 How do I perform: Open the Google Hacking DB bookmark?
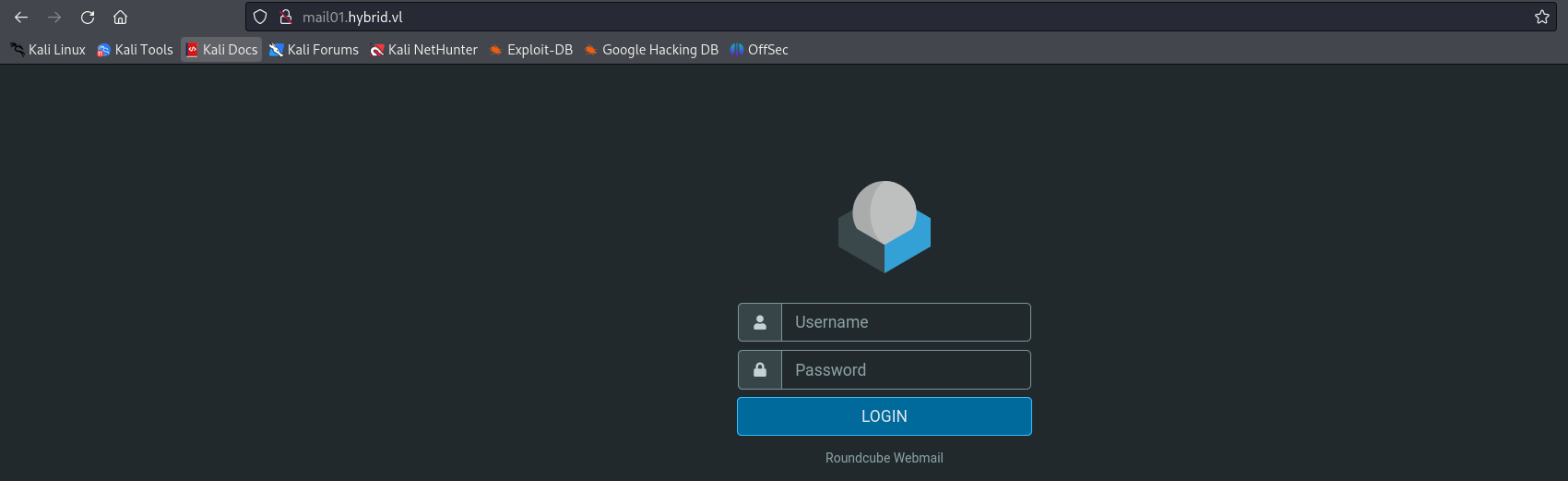coord(651,50)
